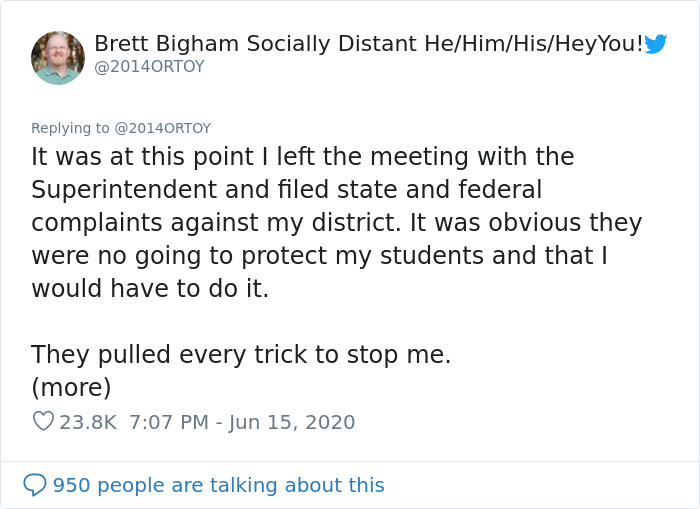700x509 pixels.
Task: Click the Twitter bird logo
Action: tap(656, 44)
